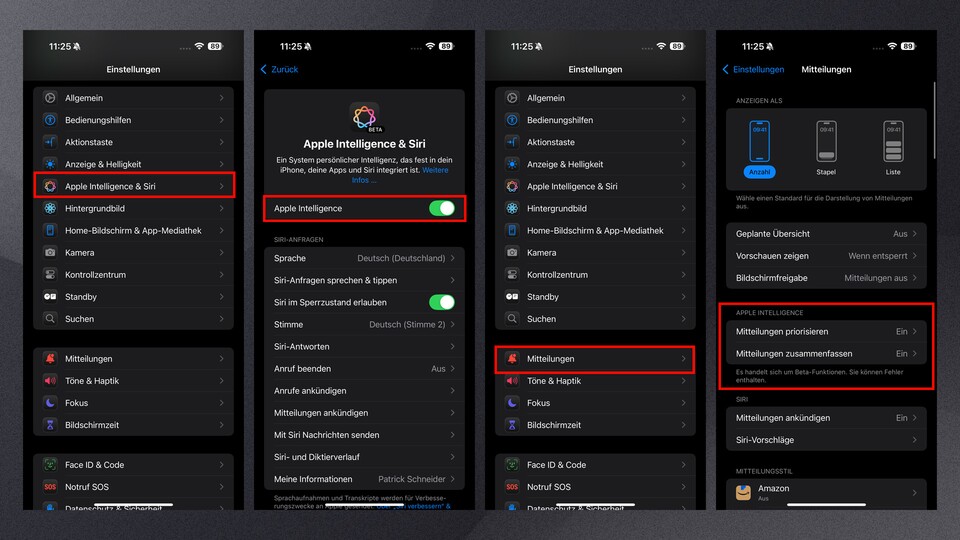Tap Suchen magnifier icon in leftmost screen
The height and width of the screenshot is (540, 960).
click(x=50, y=318)
